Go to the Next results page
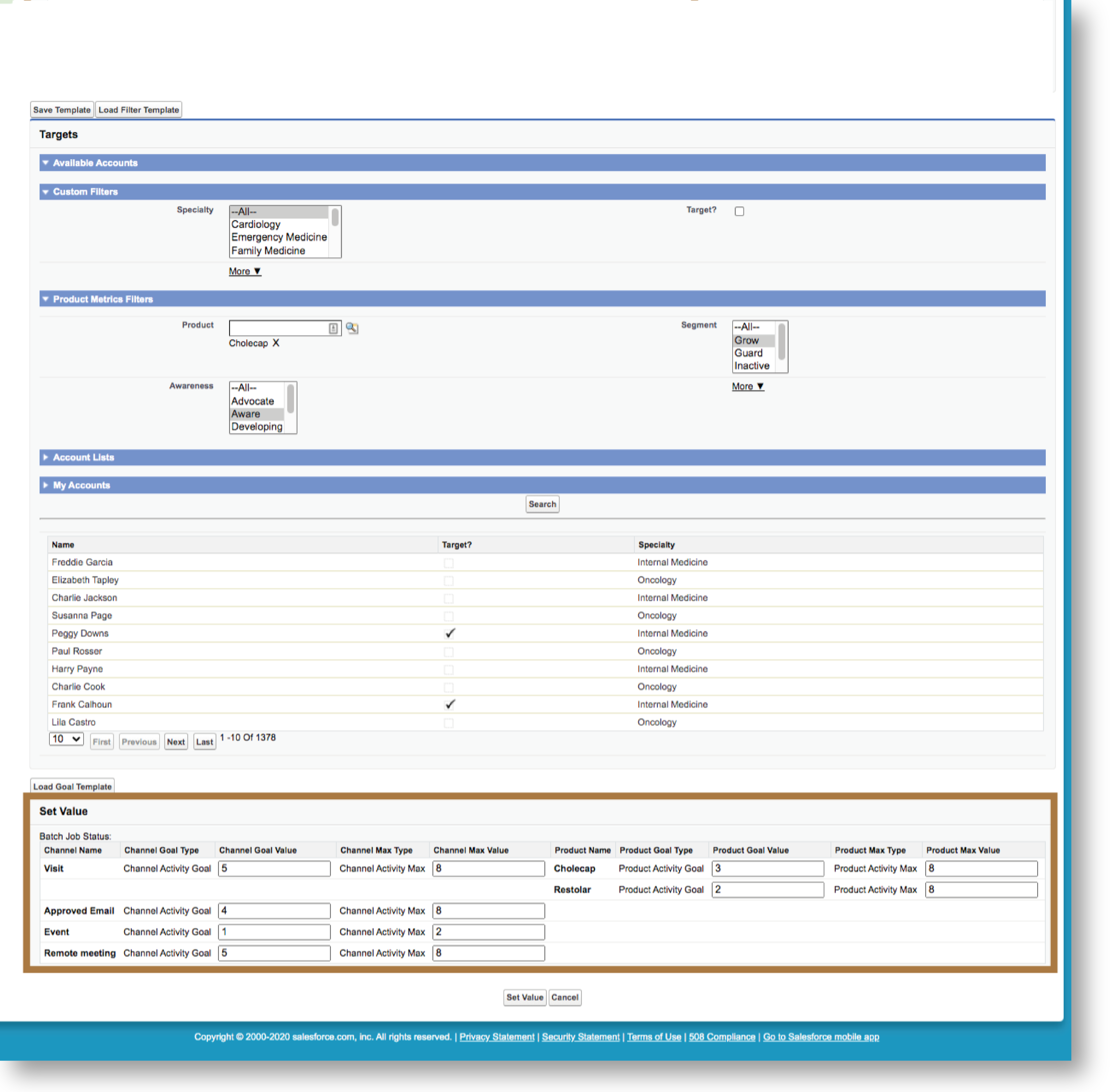 (x=176, y=742)
